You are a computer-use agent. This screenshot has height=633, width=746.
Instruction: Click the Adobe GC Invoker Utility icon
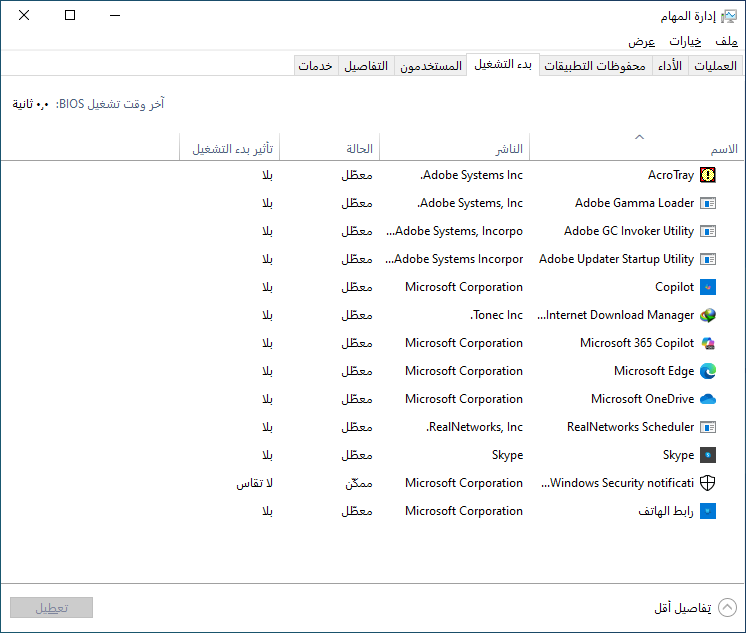pyautogui.click(x=708, y=231)
